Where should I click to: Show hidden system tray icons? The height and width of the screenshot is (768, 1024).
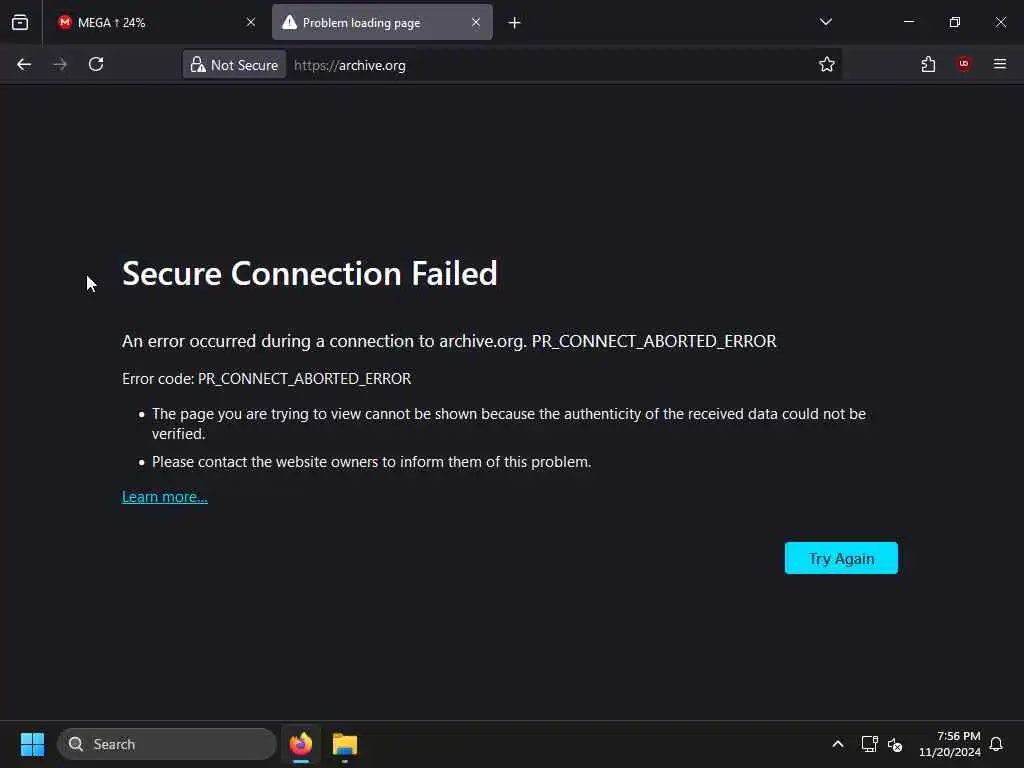pos(837,744)
